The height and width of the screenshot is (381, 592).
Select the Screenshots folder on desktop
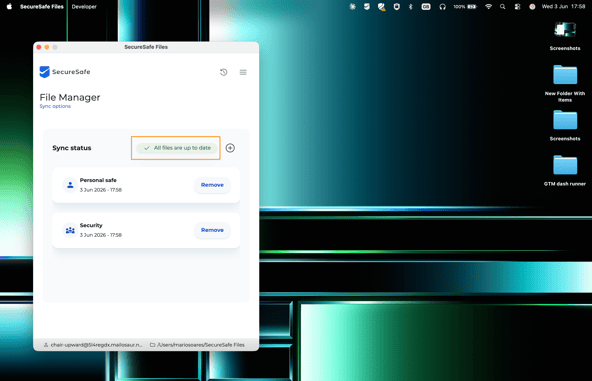[565, 125]
